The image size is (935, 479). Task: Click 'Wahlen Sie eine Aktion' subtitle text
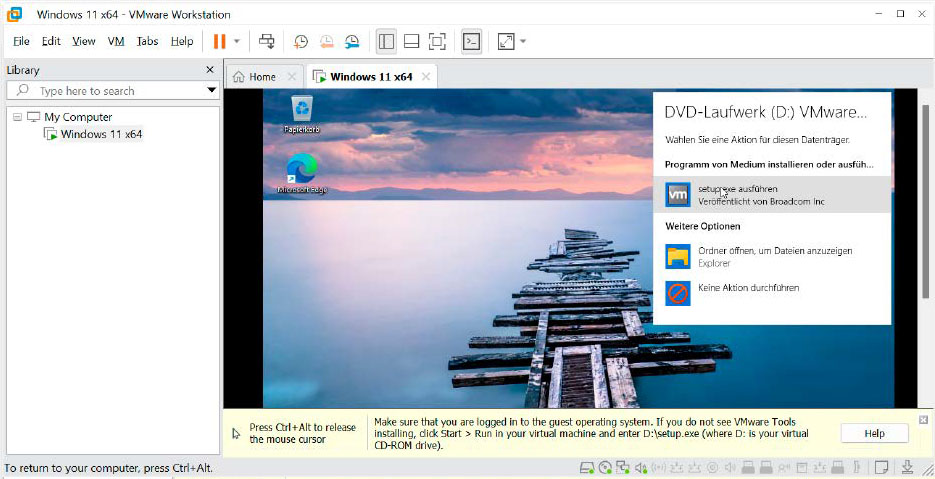[757, 140]
